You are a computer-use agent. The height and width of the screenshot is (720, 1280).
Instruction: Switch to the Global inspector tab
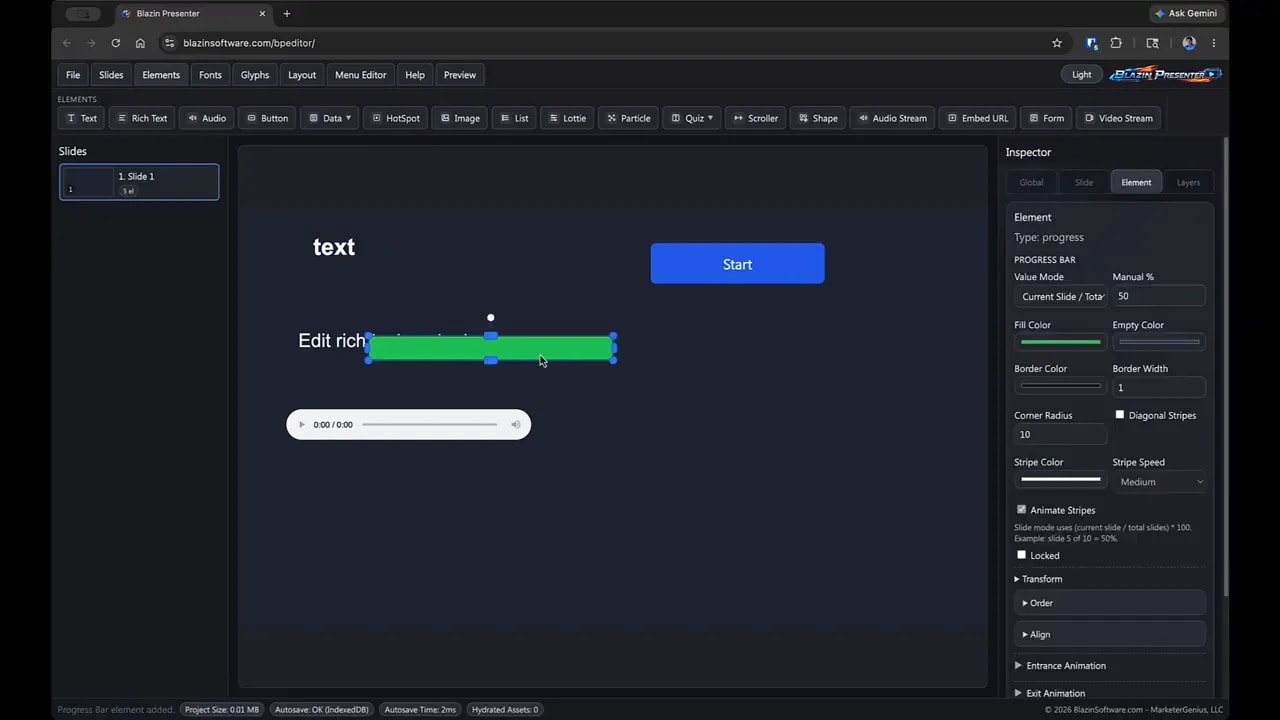(x=1031, y=182)
